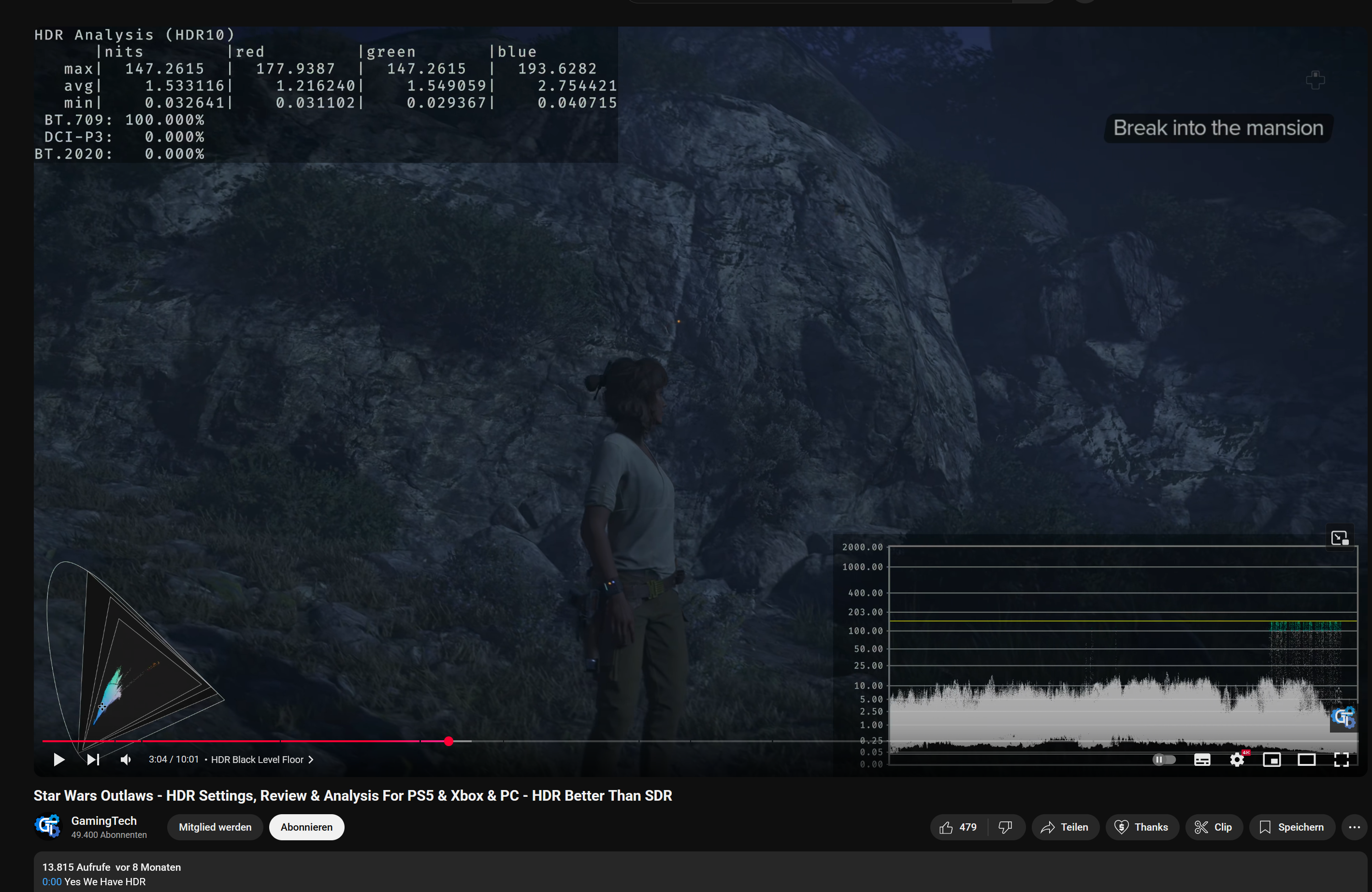The image size is (1372, 892).
Task: Expand the HDR Black Level Floor chapter list
Action: (x=310, y=760)
